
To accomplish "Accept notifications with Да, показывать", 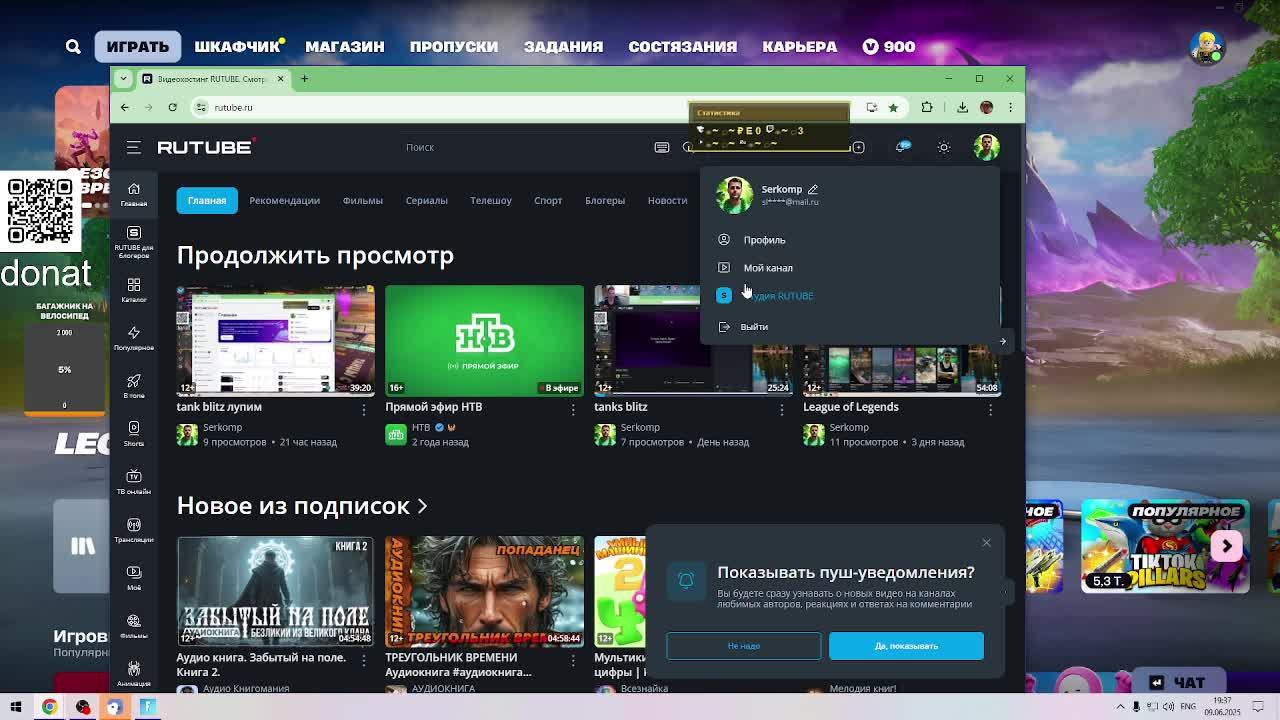I will [x=906, y=646].
